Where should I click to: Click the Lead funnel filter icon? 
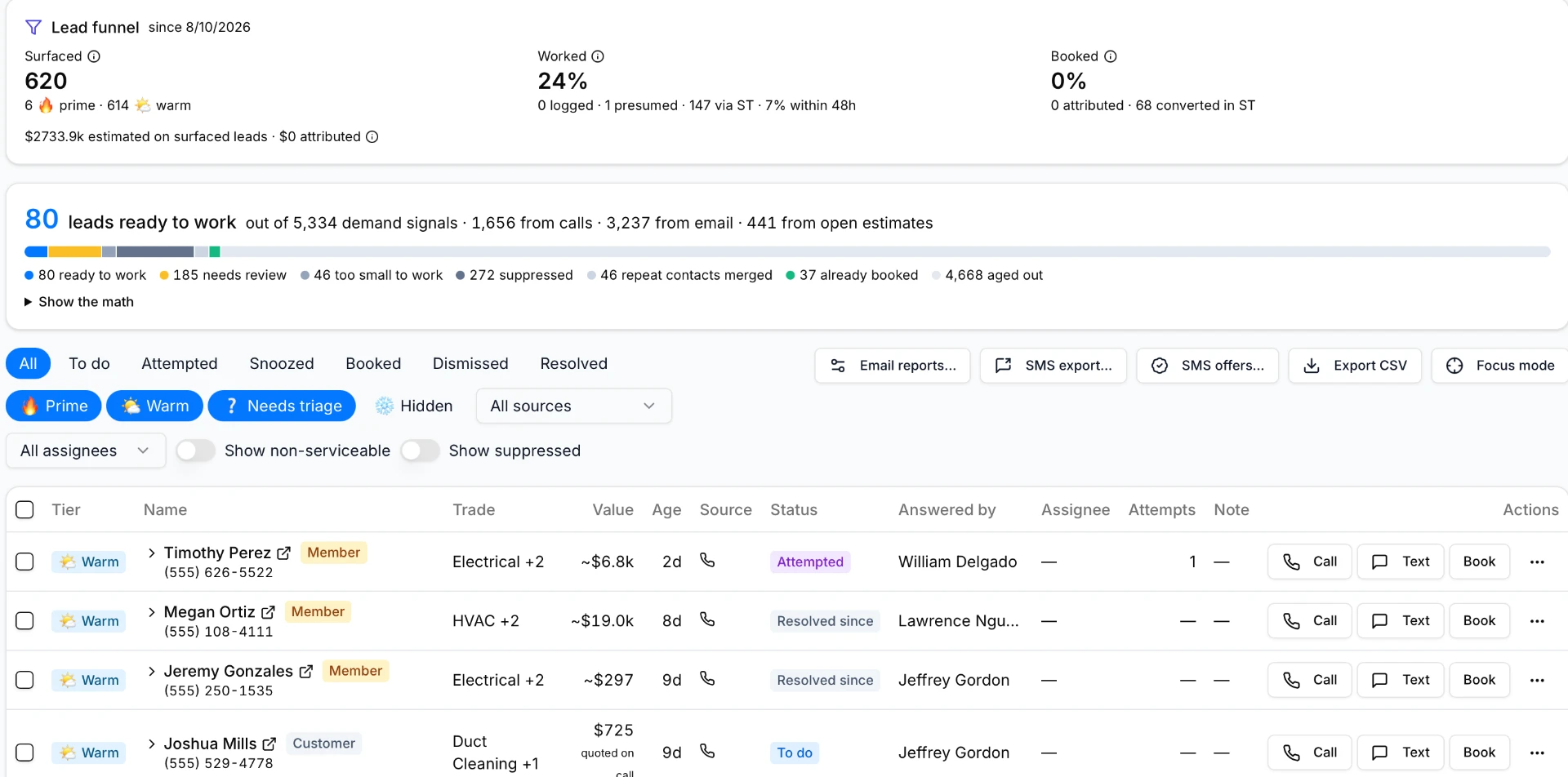click(33, 27)
